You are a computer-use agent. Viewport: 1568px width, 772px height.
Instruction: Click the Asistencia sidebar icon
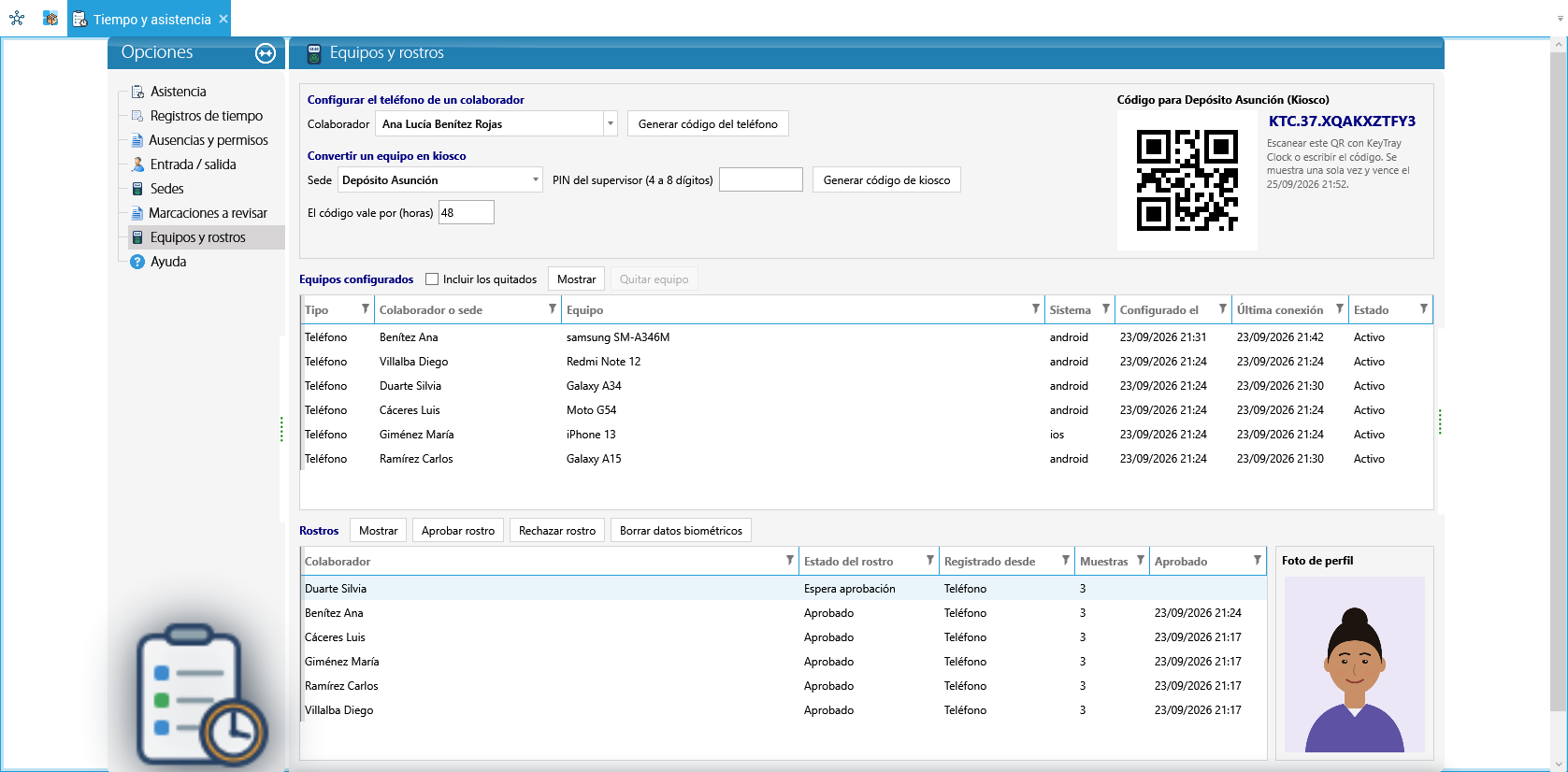[x=137, y=92]
